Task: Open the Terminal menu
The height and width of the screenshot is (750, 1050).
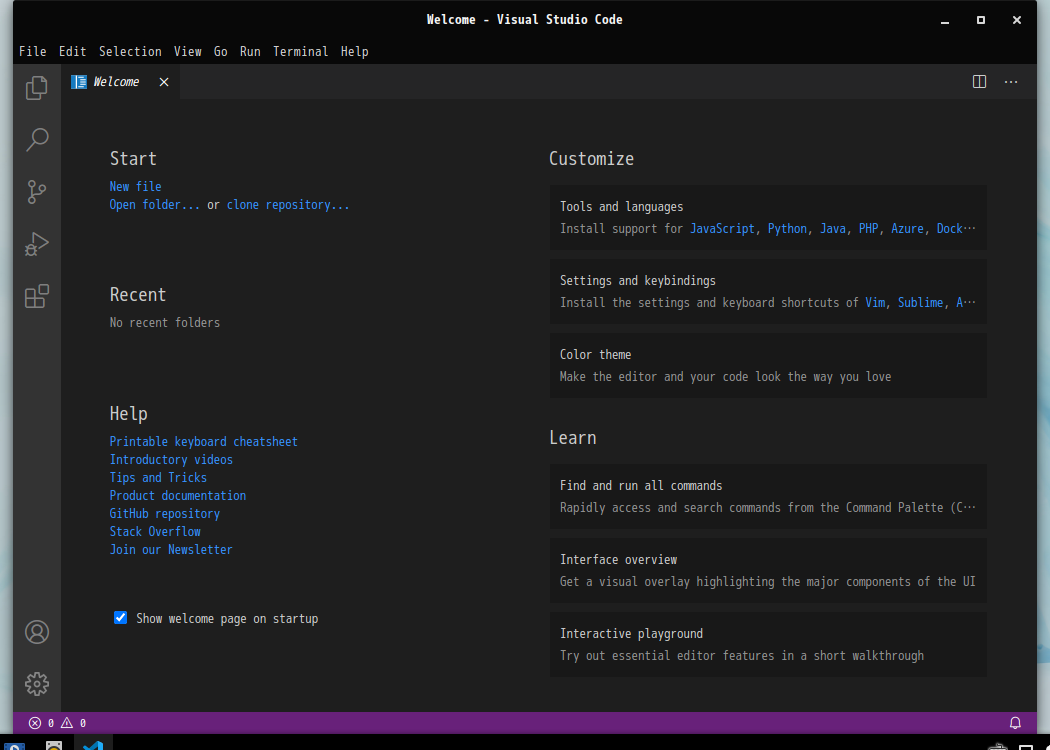Action: coord(301,52)
